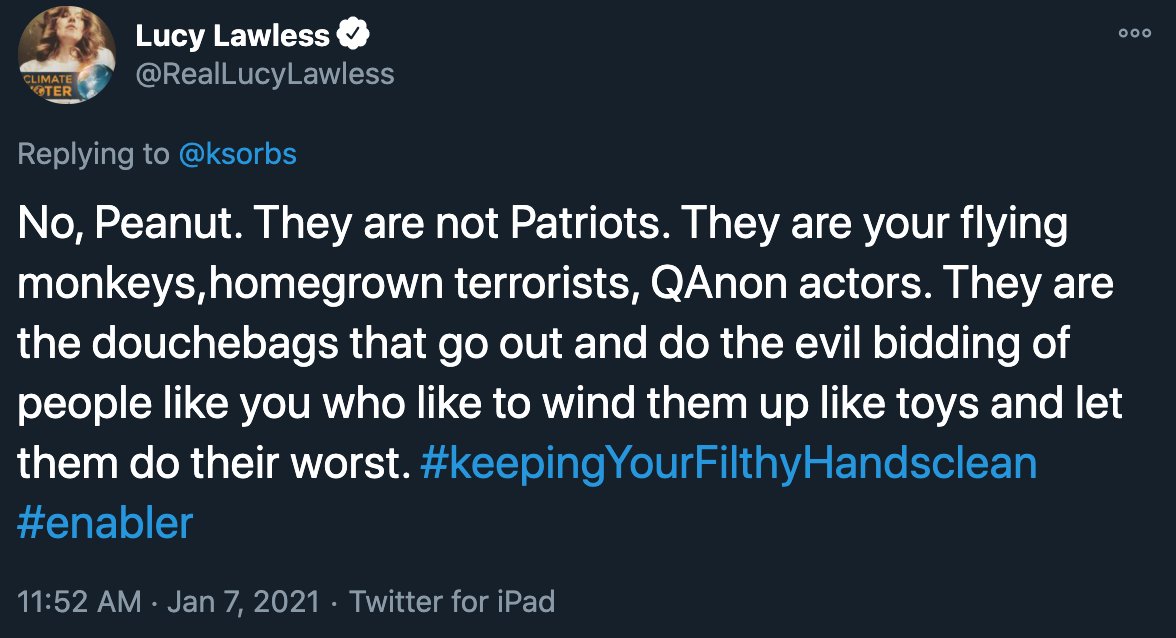Click 'them do their worst.' text
The image size is (1176, 638).
[x=212, y=464]
